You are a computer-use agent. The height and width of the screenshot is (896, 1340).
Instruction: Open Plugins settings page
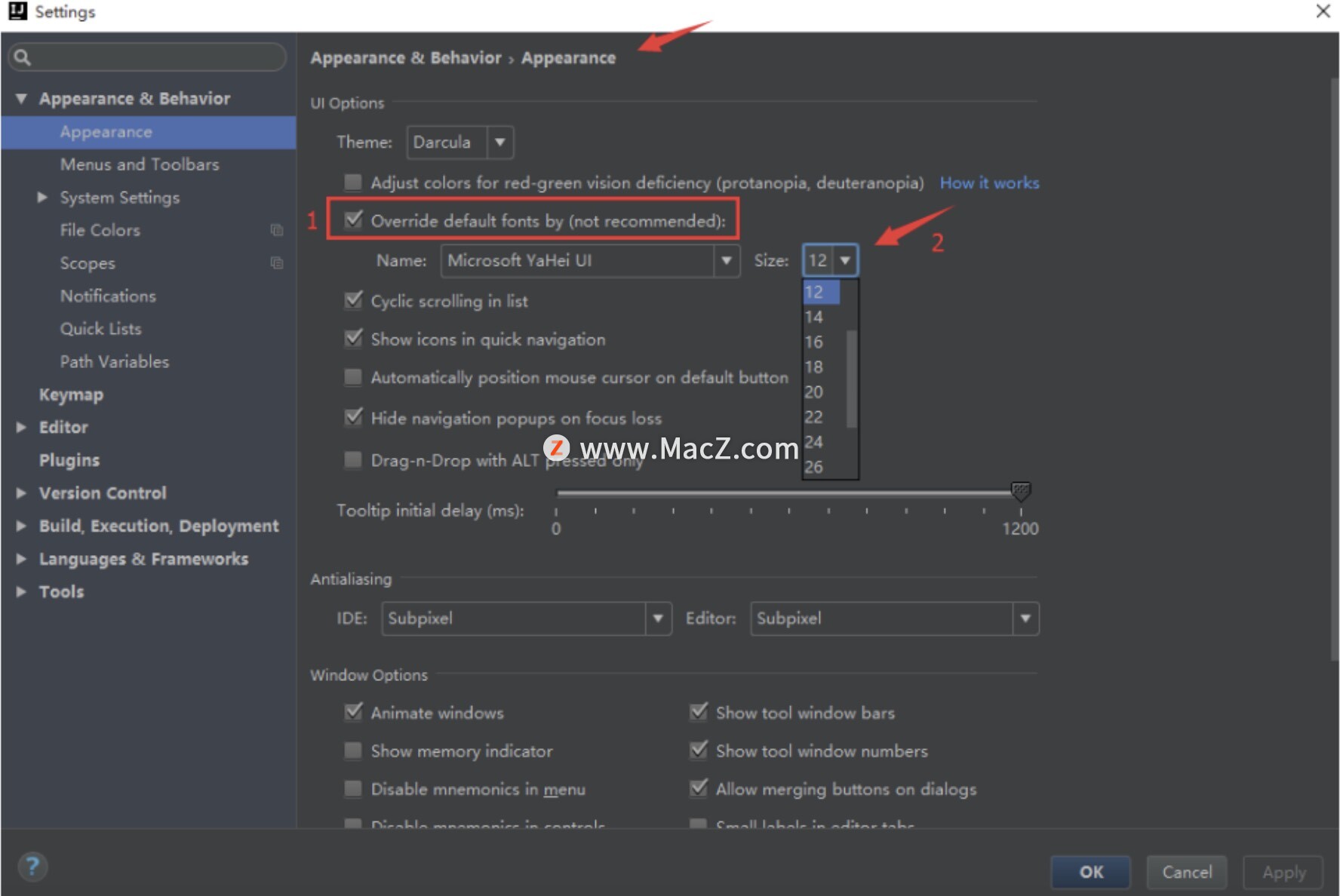(x=69, y=460)
